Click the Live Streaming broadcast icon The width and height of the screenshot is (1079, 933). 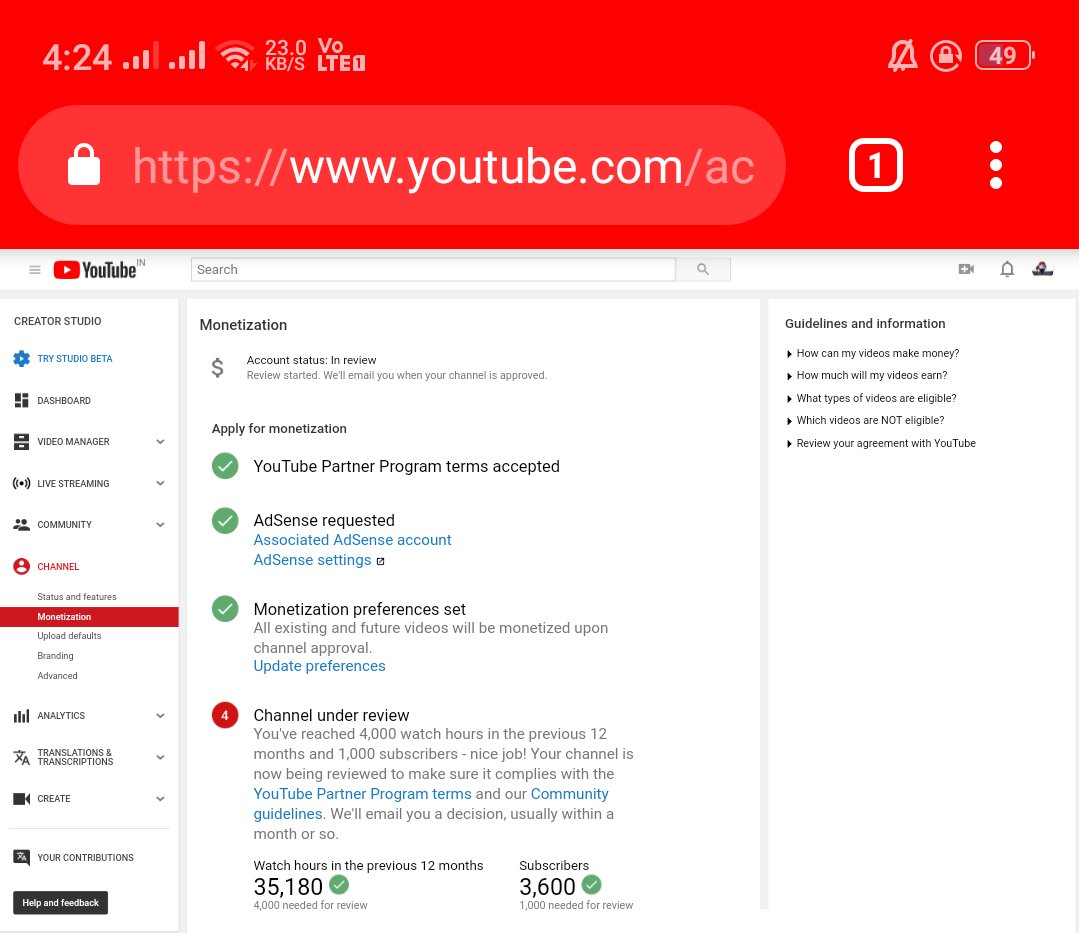pyautogui.click(x=21, y=483)
